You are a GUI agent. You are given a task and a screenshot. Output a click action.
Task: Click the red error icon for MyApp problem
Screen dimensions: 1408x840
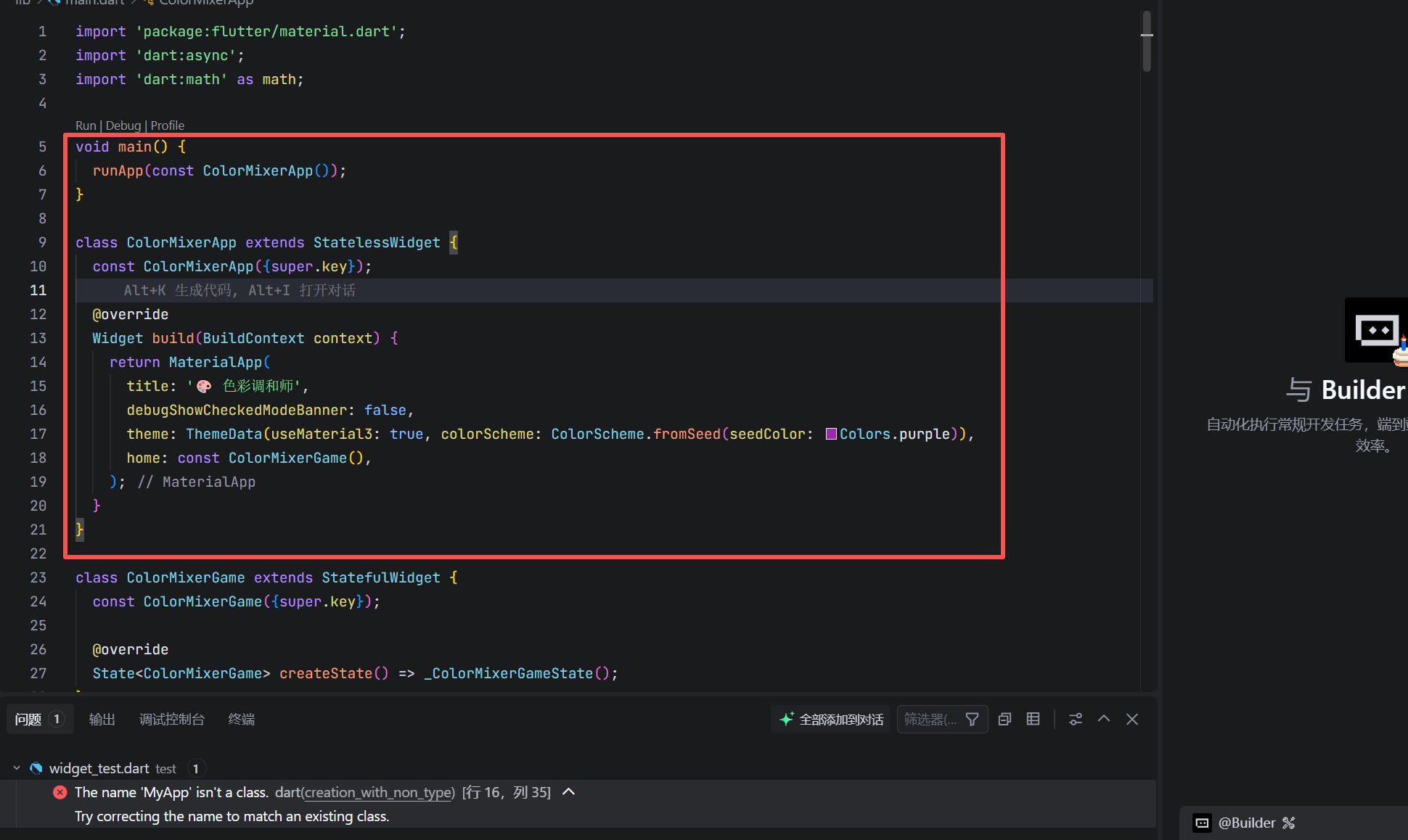pos(60,792)
